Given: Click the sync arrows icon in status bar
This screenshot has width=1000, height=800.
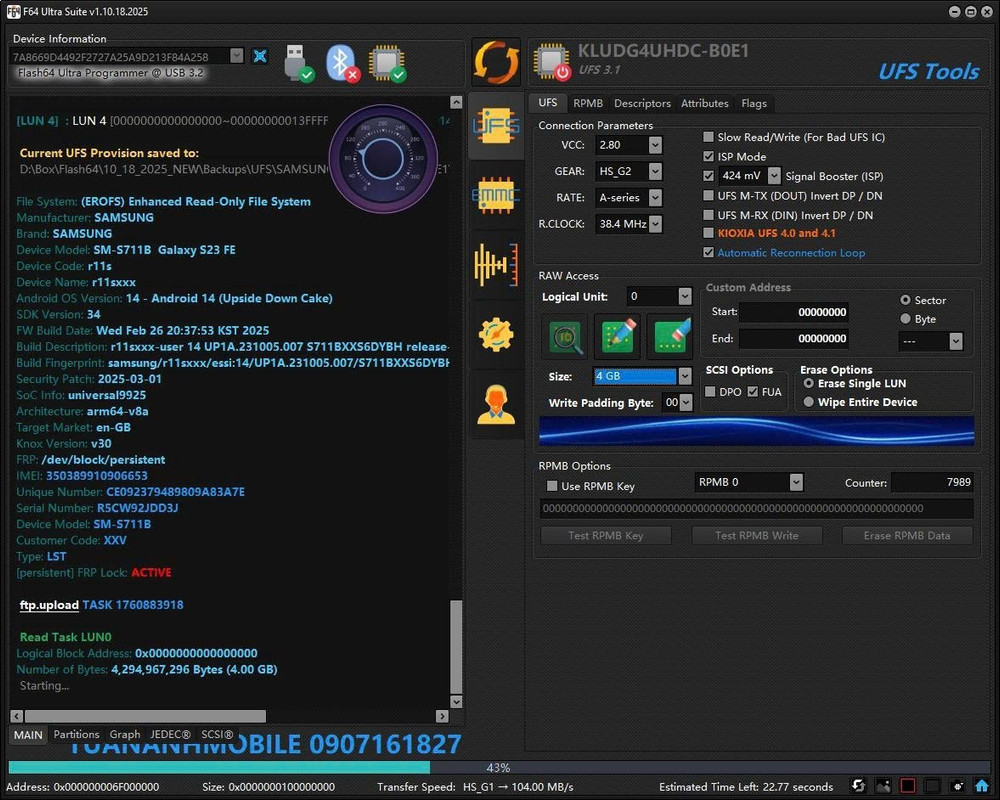Looking at the screenshot, I should [858, 785].
